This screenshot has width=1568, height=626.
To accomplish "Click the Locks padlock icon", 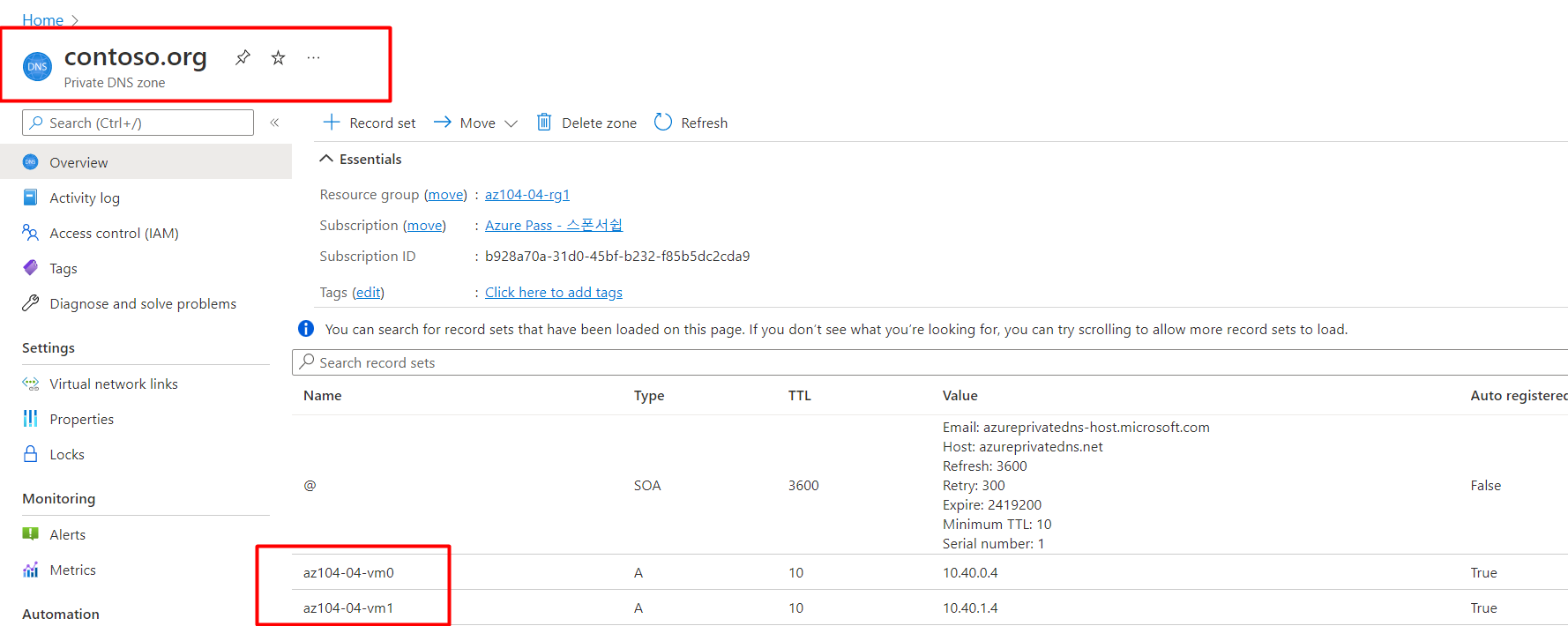I will 31,454.
